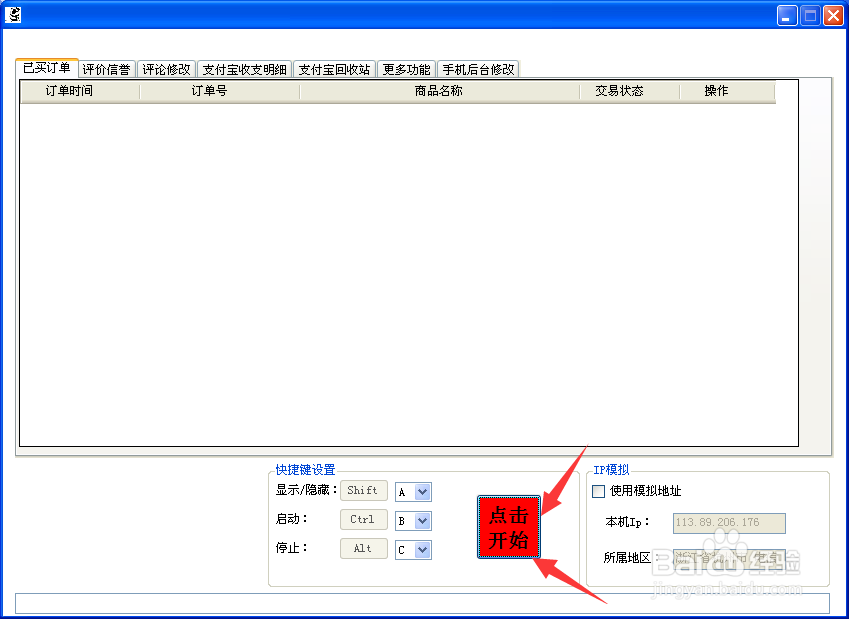Switch to the 评价信誉 tab

(106, 69)
